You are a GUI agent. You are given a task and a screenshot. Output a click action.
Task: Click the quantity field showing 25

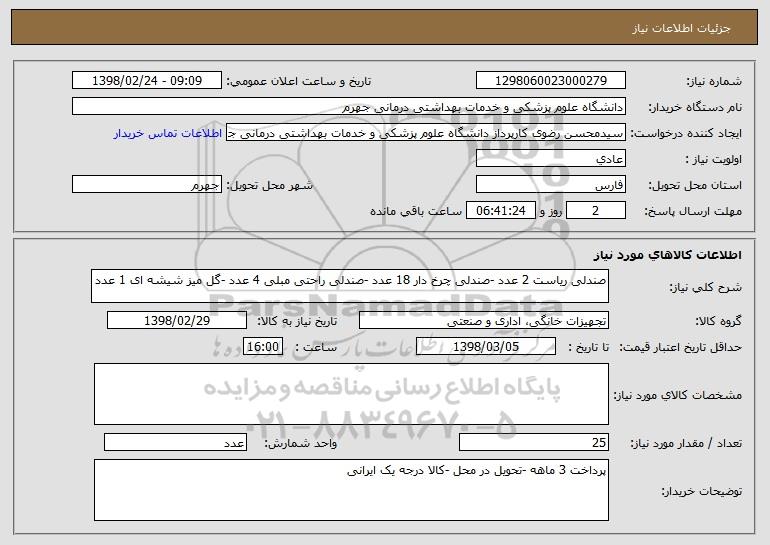click(x=534, y=442)
